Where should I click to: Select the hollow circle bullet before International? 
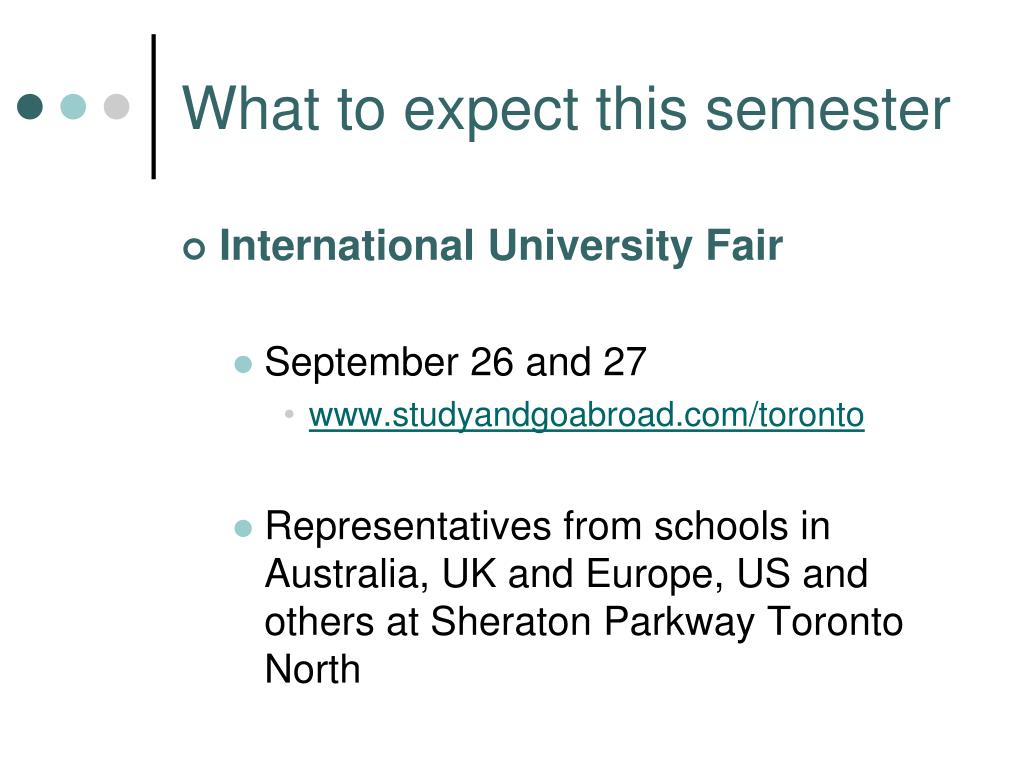(194, 248)
